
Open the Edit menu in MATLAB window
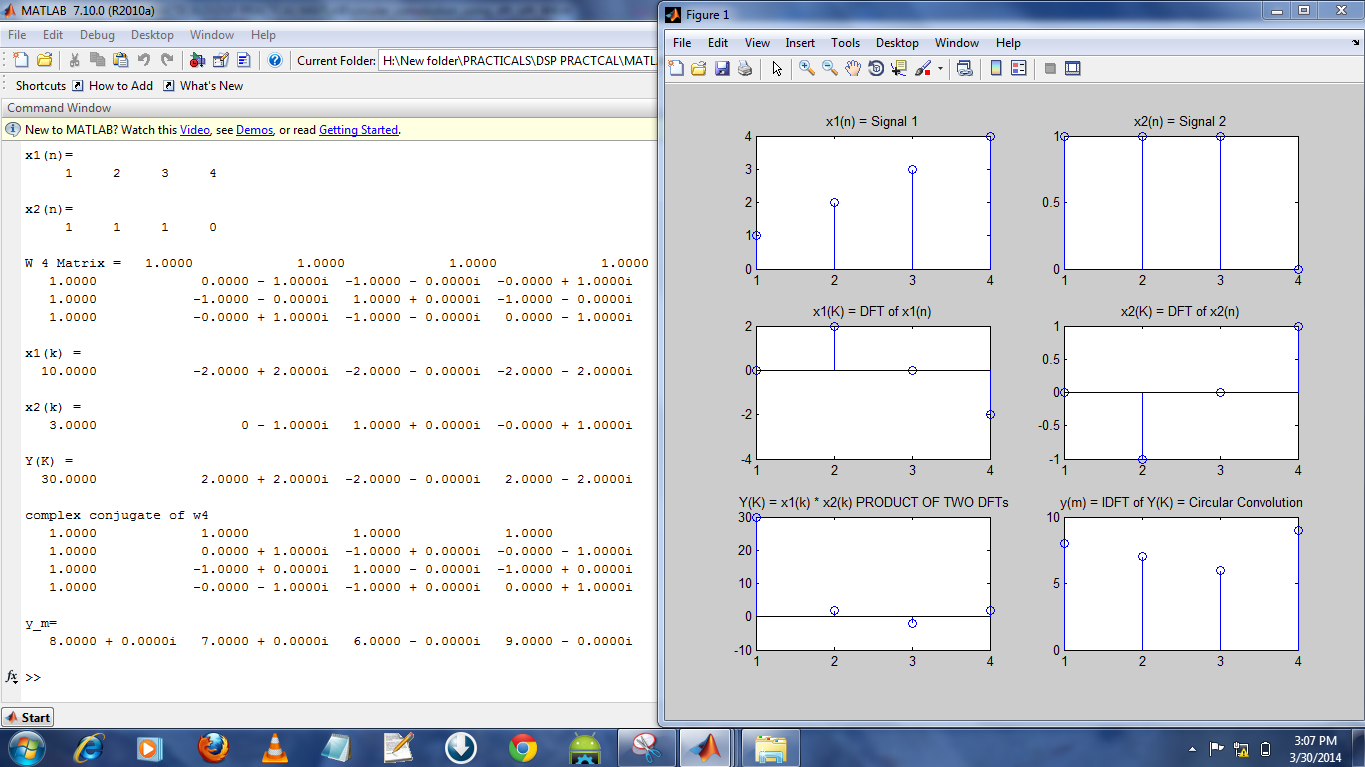coord(53,35)
